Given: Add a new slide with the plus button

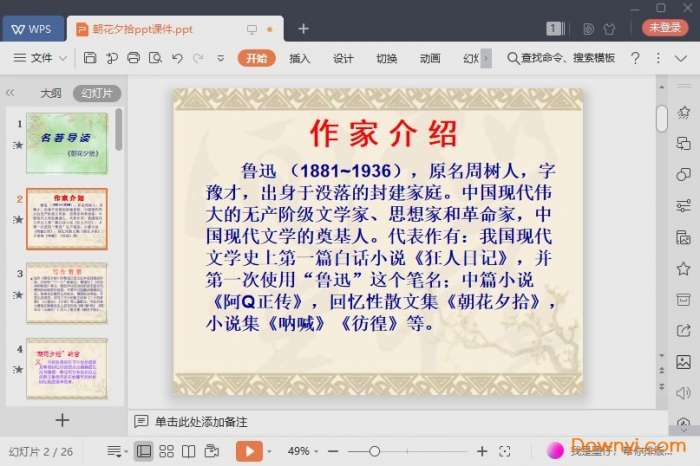Looking at the screenshot, I should click(62, 420).
